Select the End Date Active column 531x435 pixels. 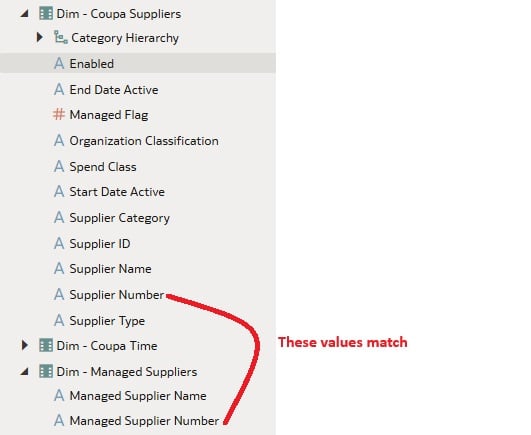tap(114, 90)
